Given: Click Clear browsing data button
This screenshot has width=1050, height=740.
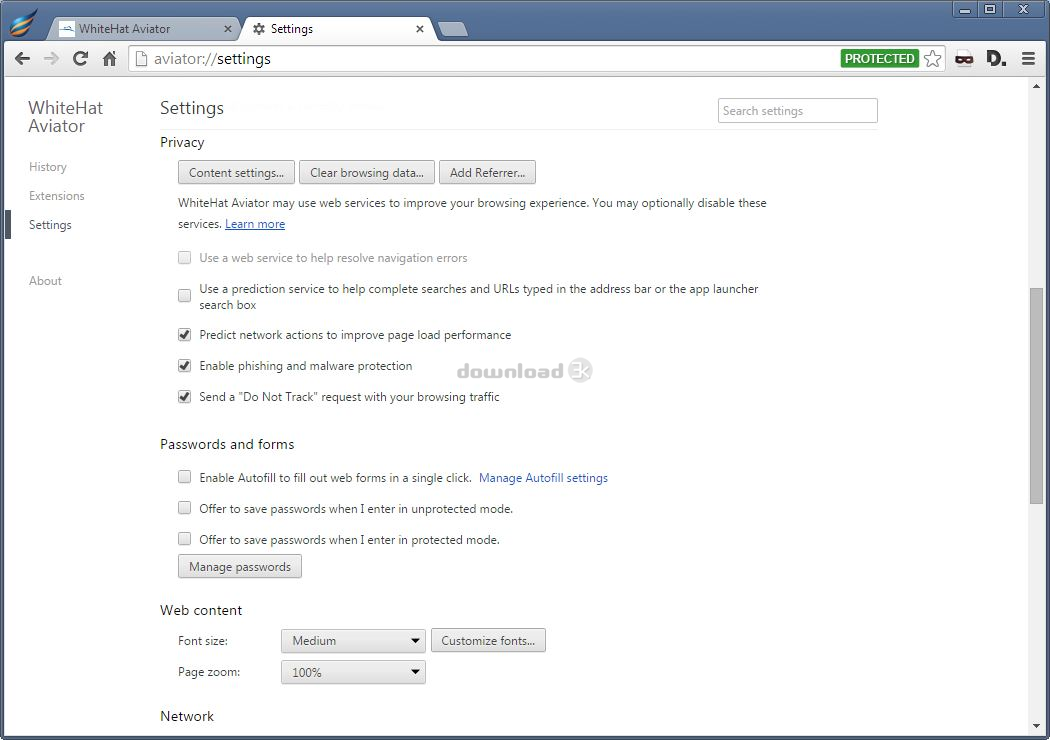Looking at the screenshot, I should click(x=367, y=173).
